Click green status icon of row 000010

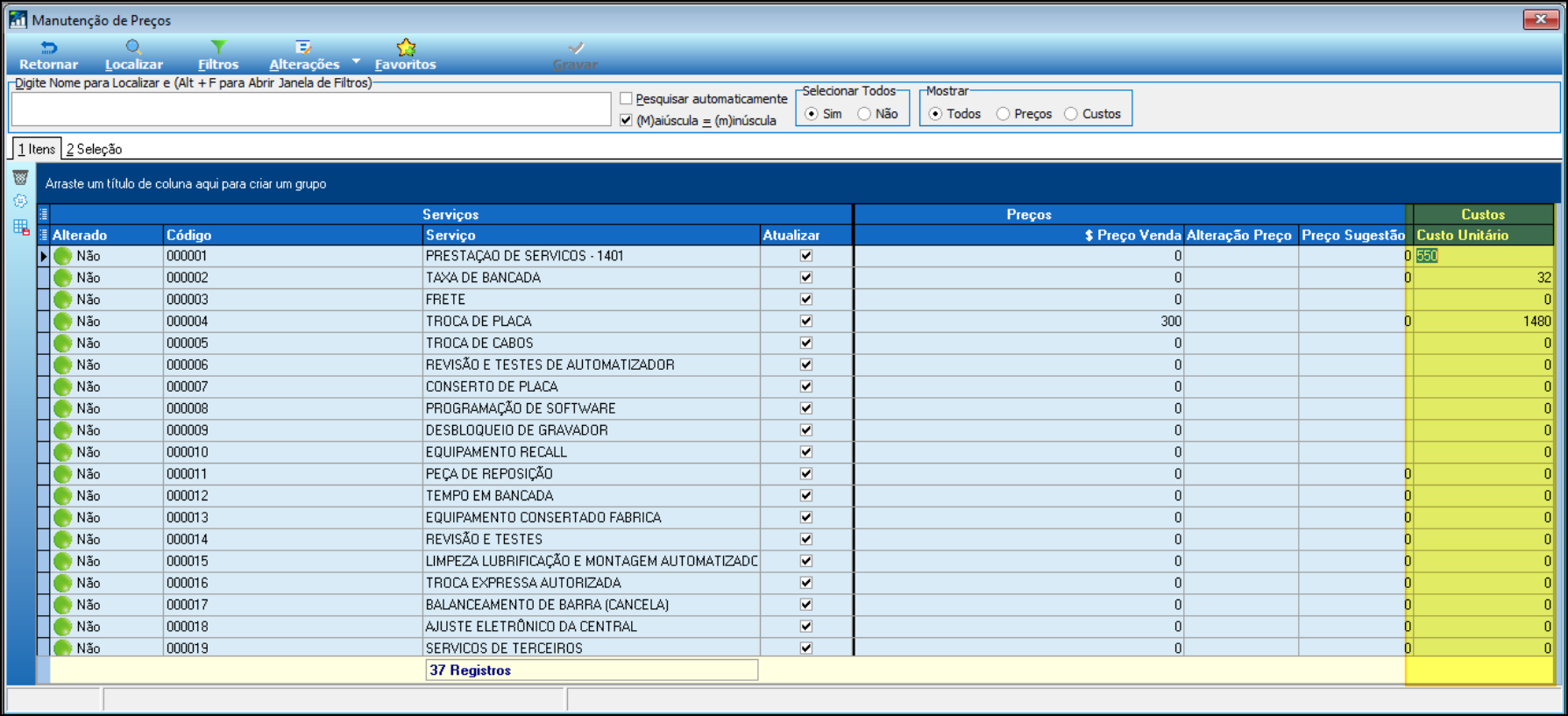[62, 452]
